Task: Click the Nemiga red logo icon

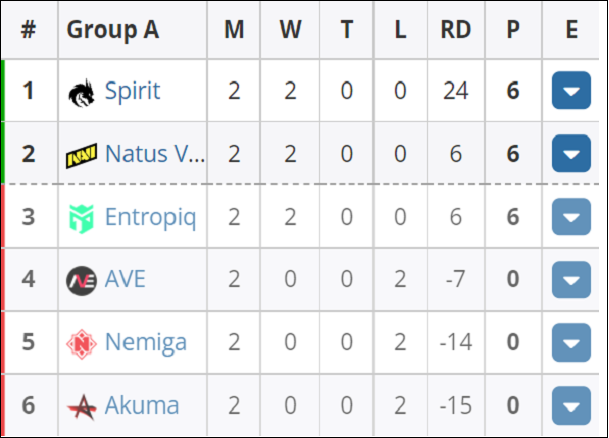Action: pyautogui.click(x=81, y=344)
